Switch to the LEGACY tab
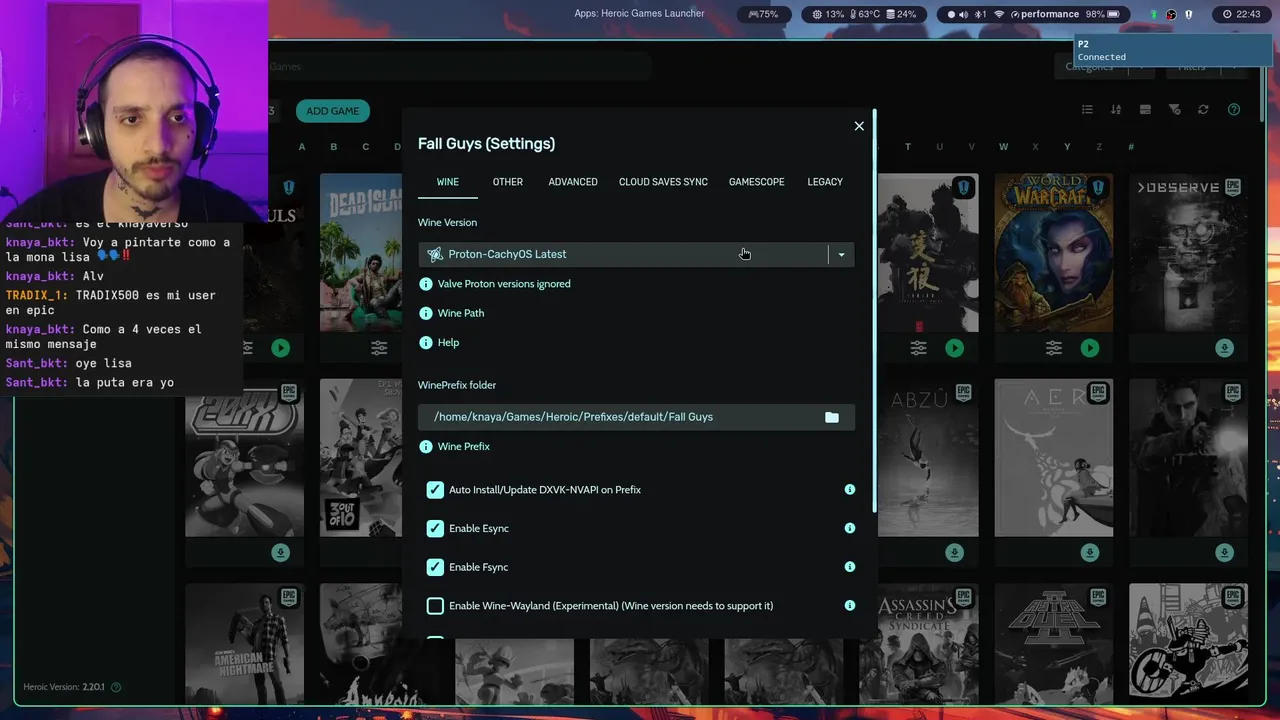Image resolution: width=1280 pixels, height=720 pixels. 825,182
